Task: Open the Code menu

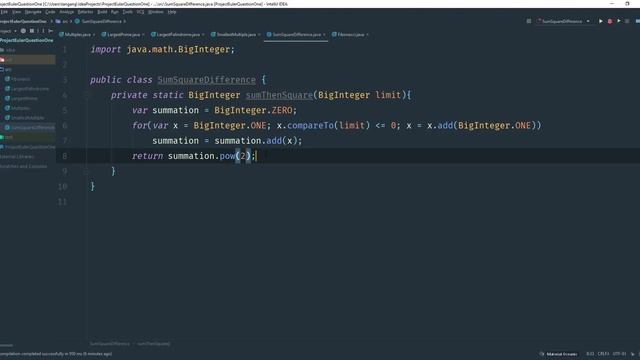Action: pos(50,12)
